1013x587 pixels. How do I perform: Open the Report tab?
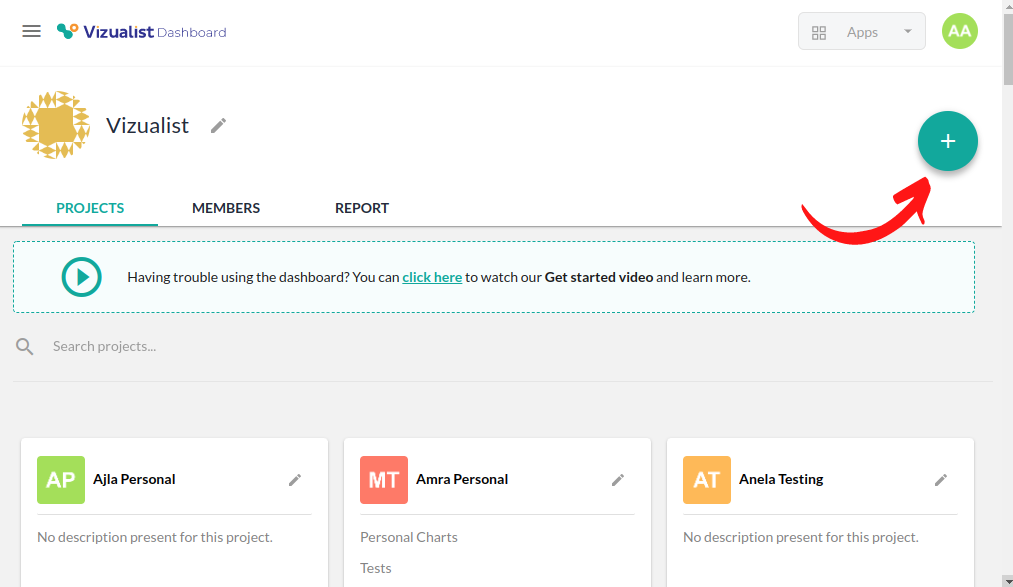362,208
